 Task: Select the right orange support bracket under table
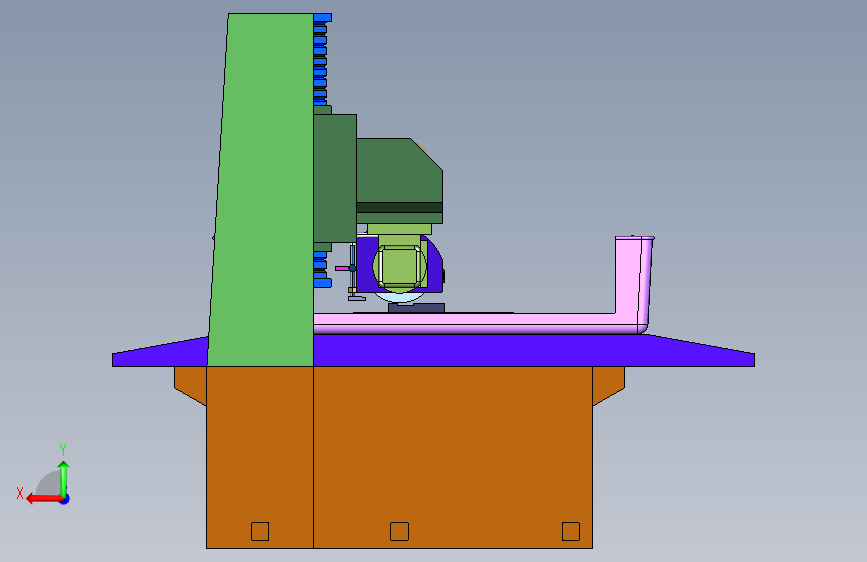(x=608, y=384)
